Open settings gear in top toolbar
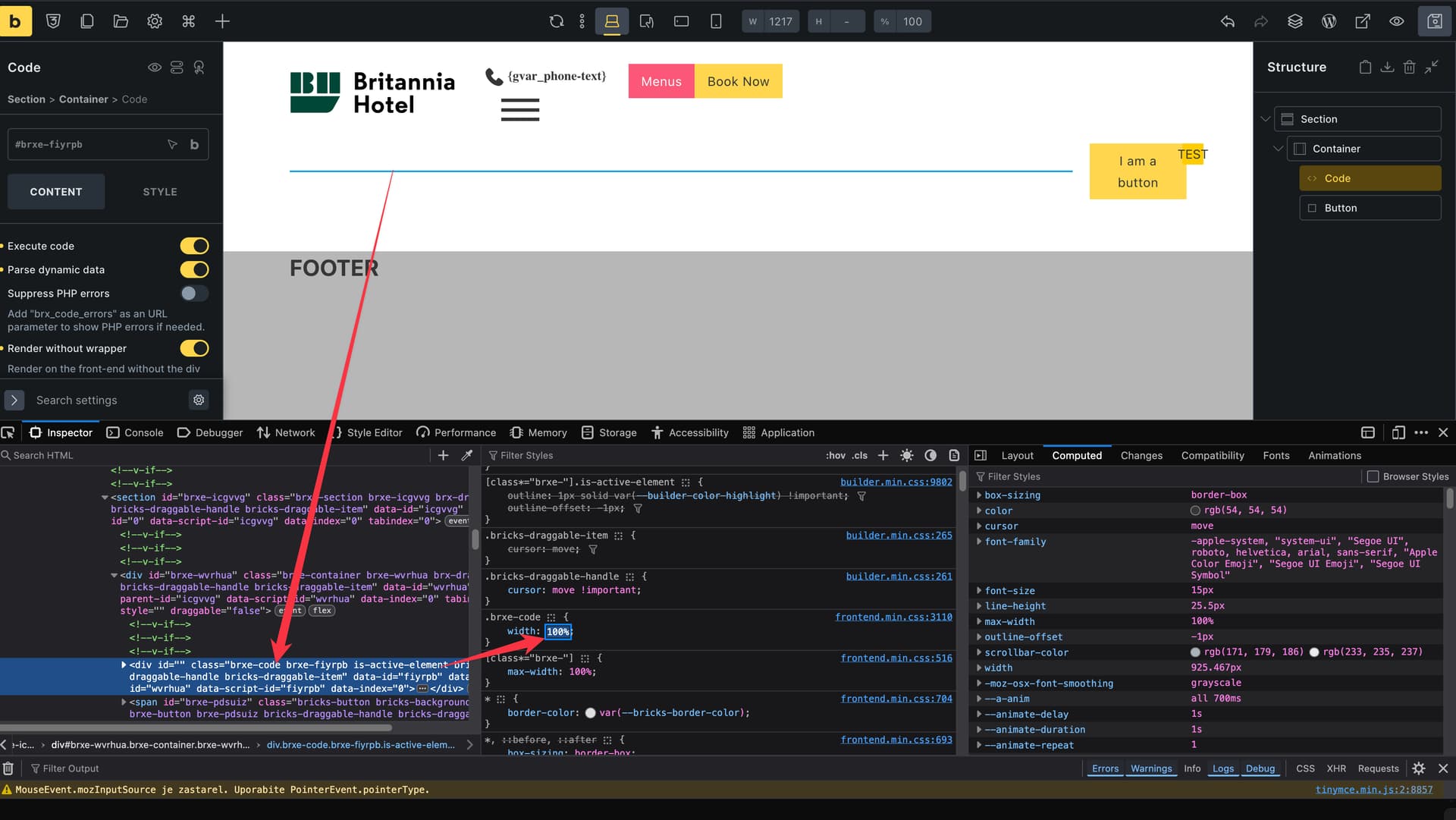 [x=155, y=21]
